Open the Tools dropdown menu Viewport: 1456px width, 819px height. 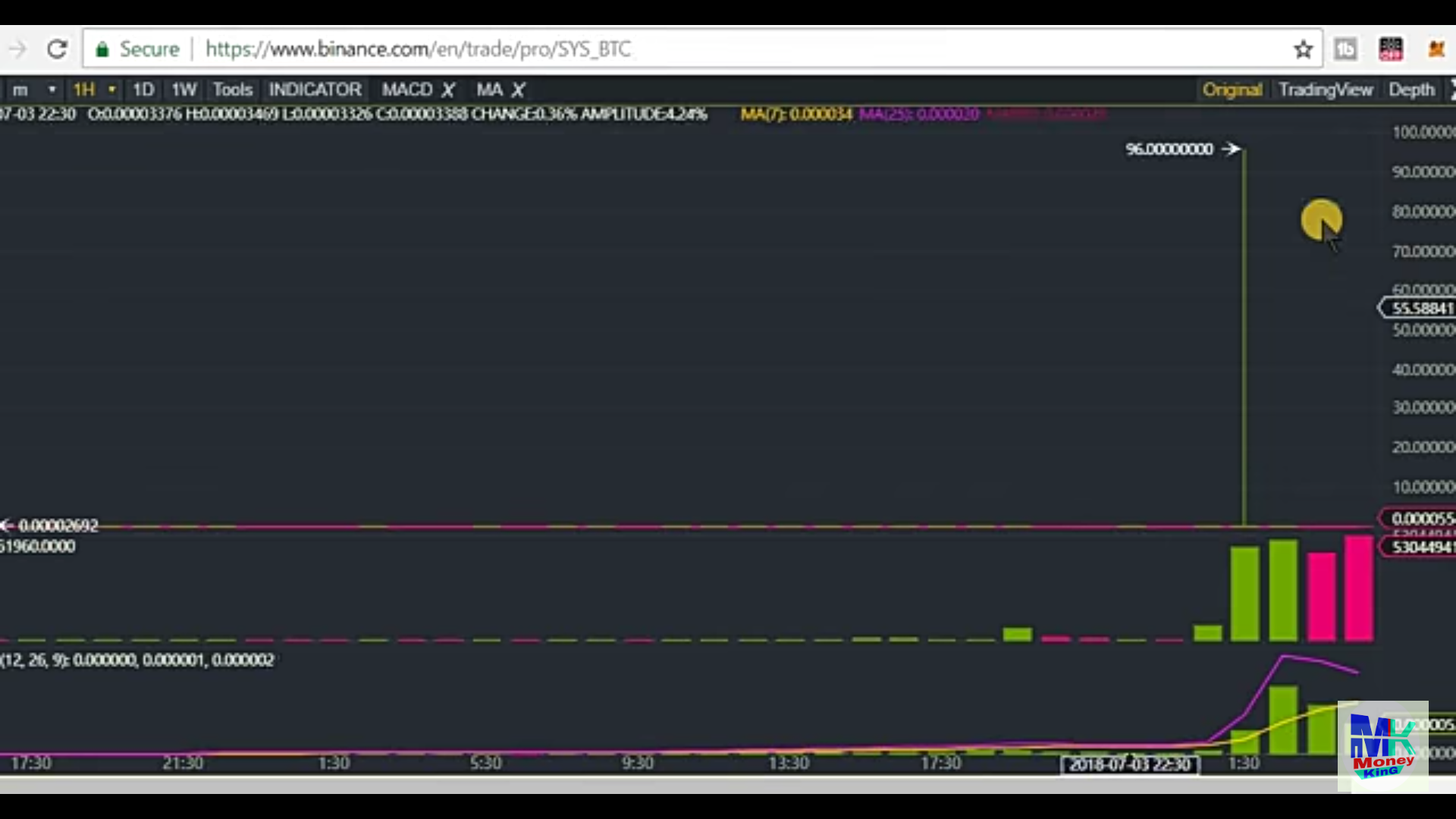coord(232,89)
